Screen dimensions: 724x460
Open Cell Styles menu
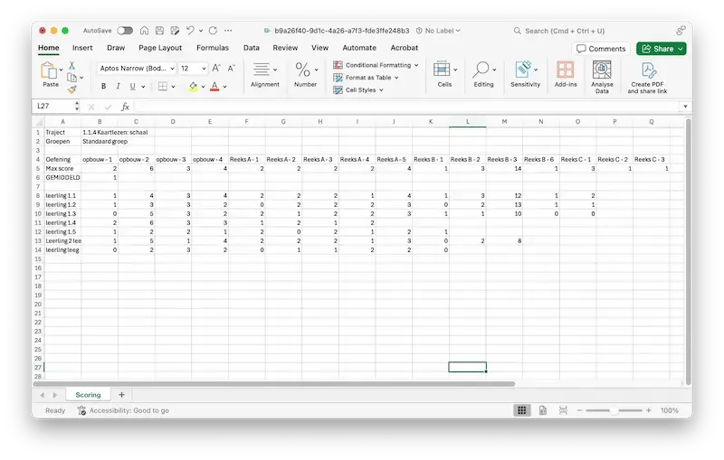(358, 90)
